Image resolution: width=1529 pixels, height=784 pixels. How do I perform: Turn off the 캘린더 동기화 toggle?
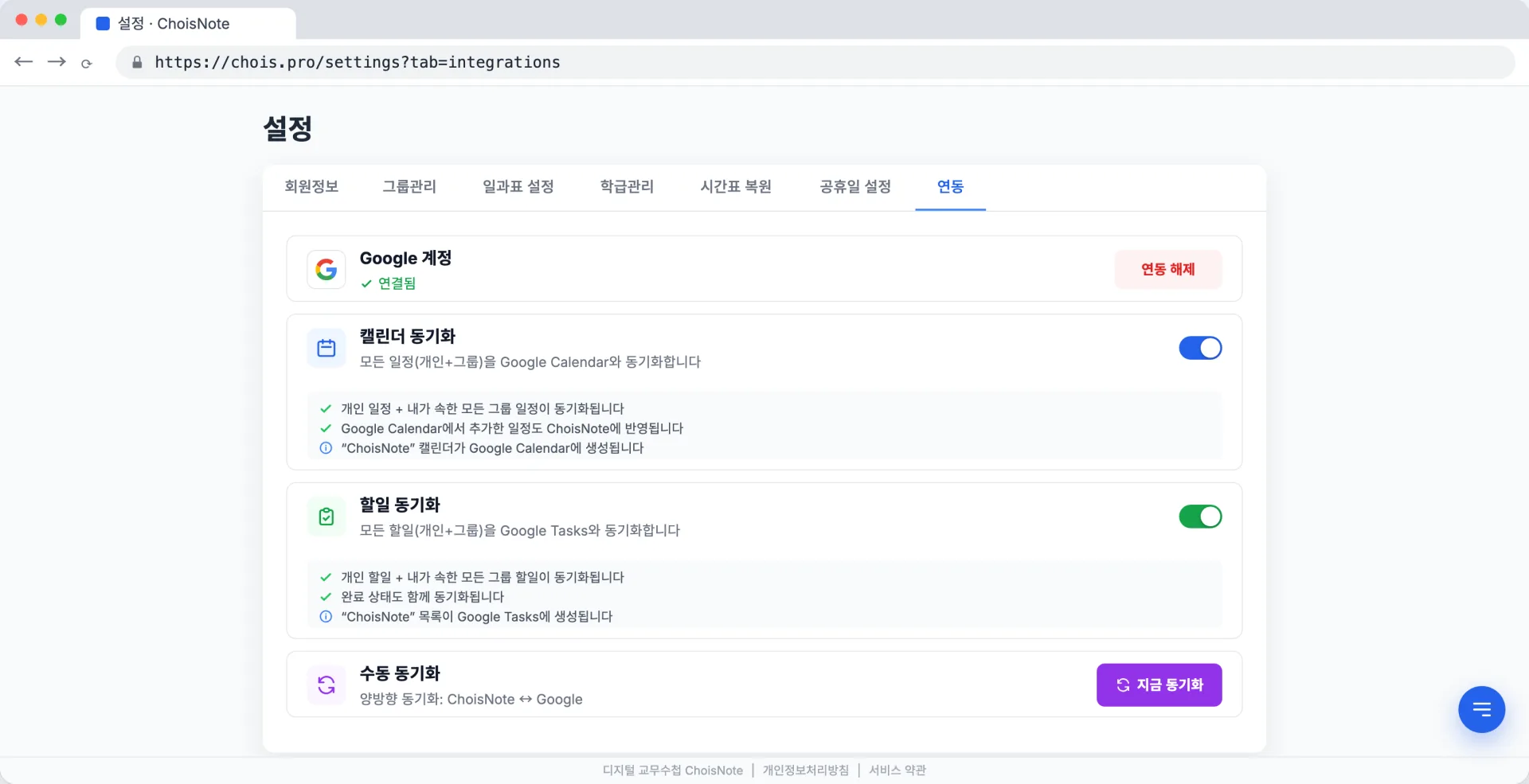[1200, 348]
